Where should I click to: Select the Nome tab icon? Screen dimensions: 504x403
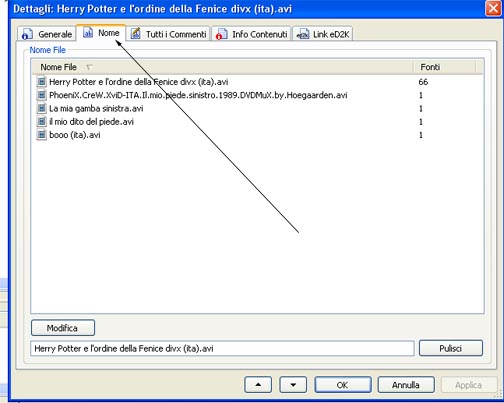88,33
